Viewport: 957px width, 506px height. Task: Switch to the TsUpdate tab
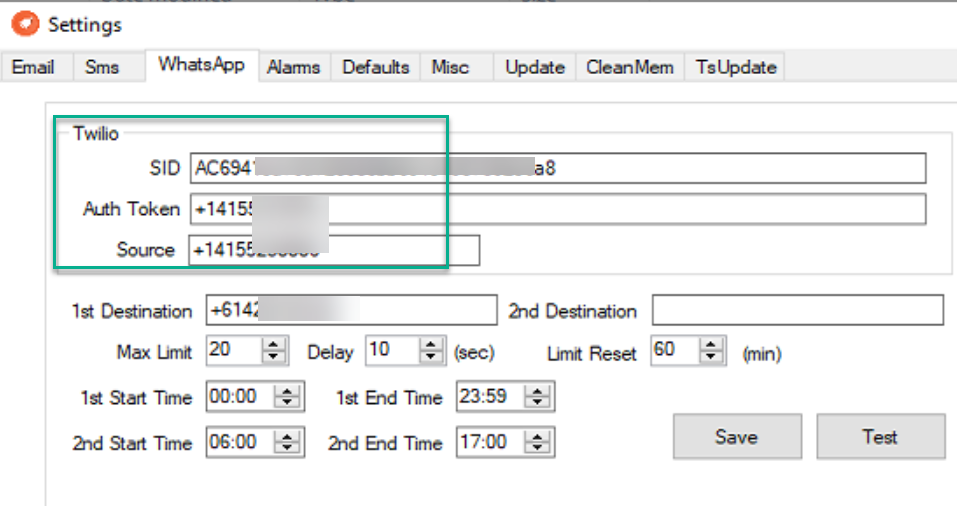736,67
